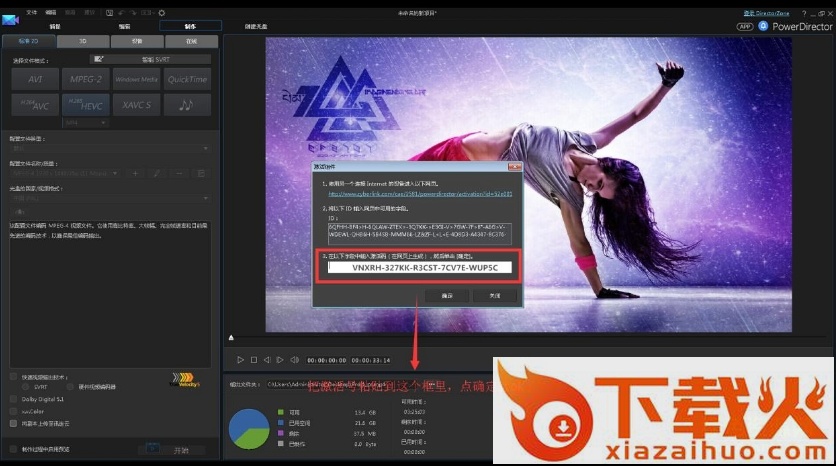Select the H.265 HEVC format
The image size is (836, 466).
[x=86, y=104]
